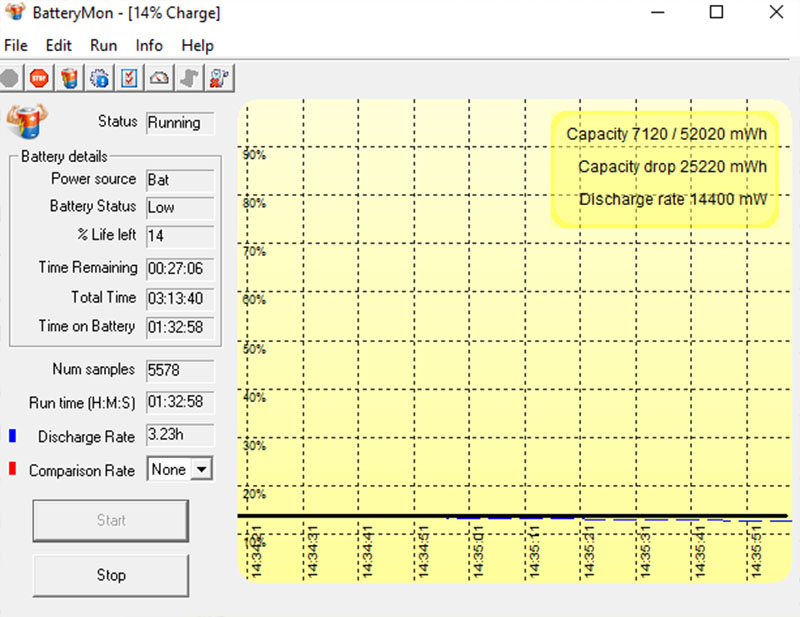The height and width of the screenshot is (617, 800).
Task: Click the exit toolbar icon with red X
Action: click(219, 77)
